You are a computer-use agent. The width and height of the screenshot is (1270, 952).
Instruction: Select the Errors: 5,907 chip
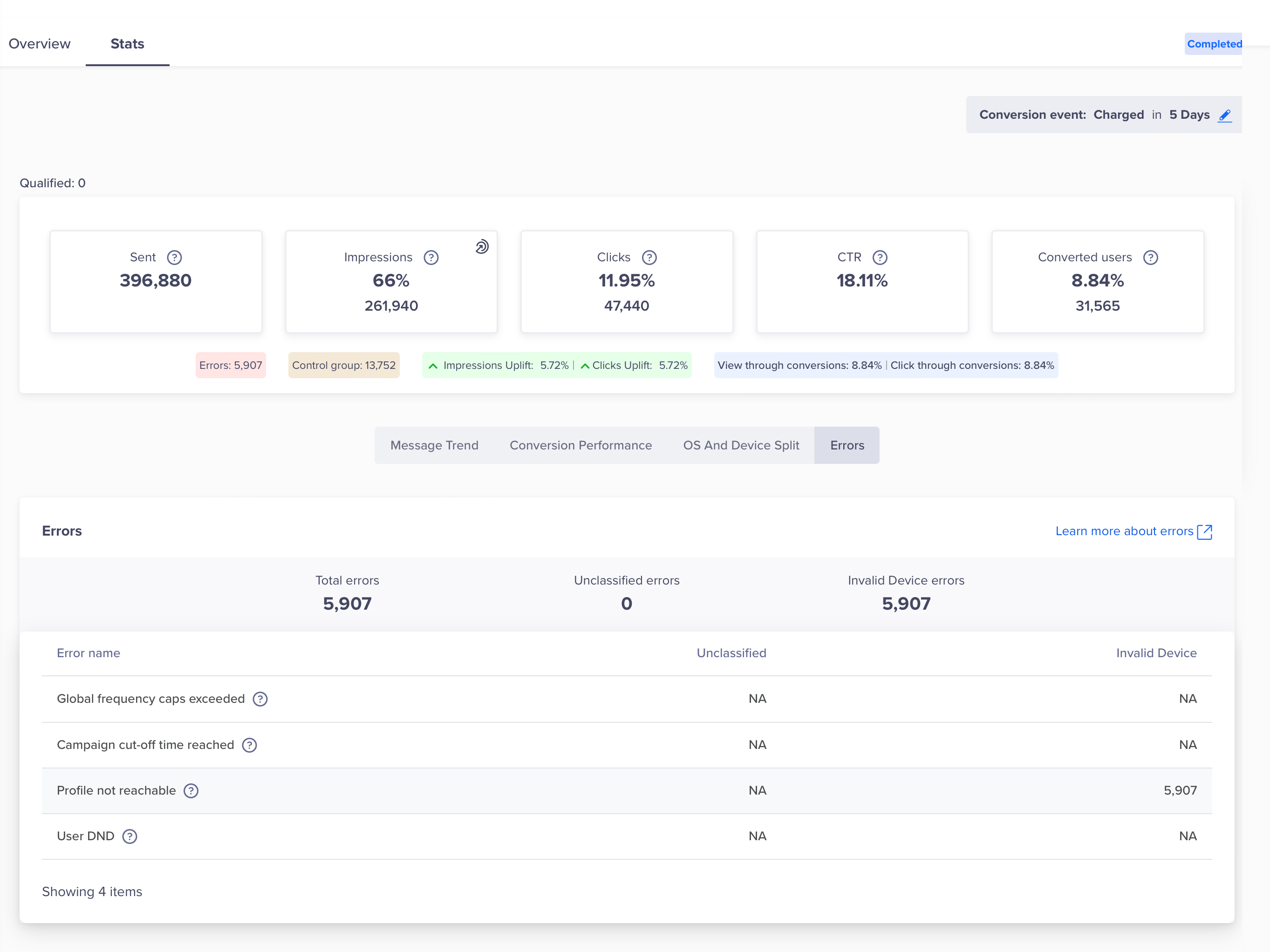[x=230, y=365]
